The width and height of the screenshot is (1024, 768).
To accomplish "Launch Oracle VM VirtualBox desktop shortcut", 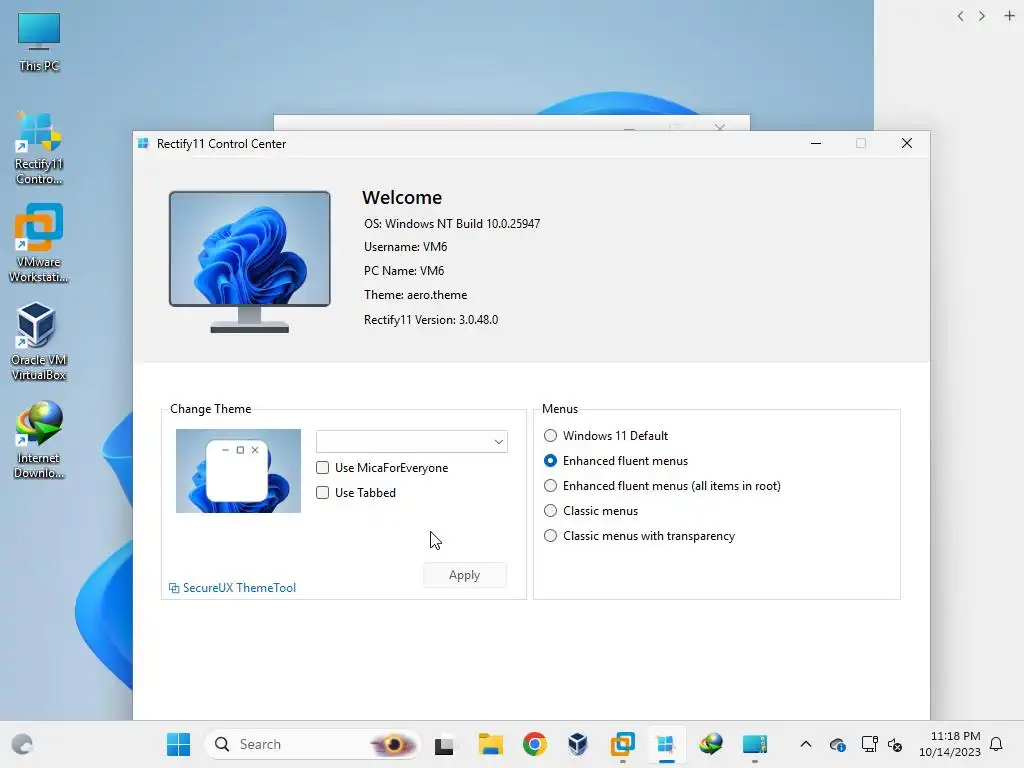I will [x=39, y=342].
